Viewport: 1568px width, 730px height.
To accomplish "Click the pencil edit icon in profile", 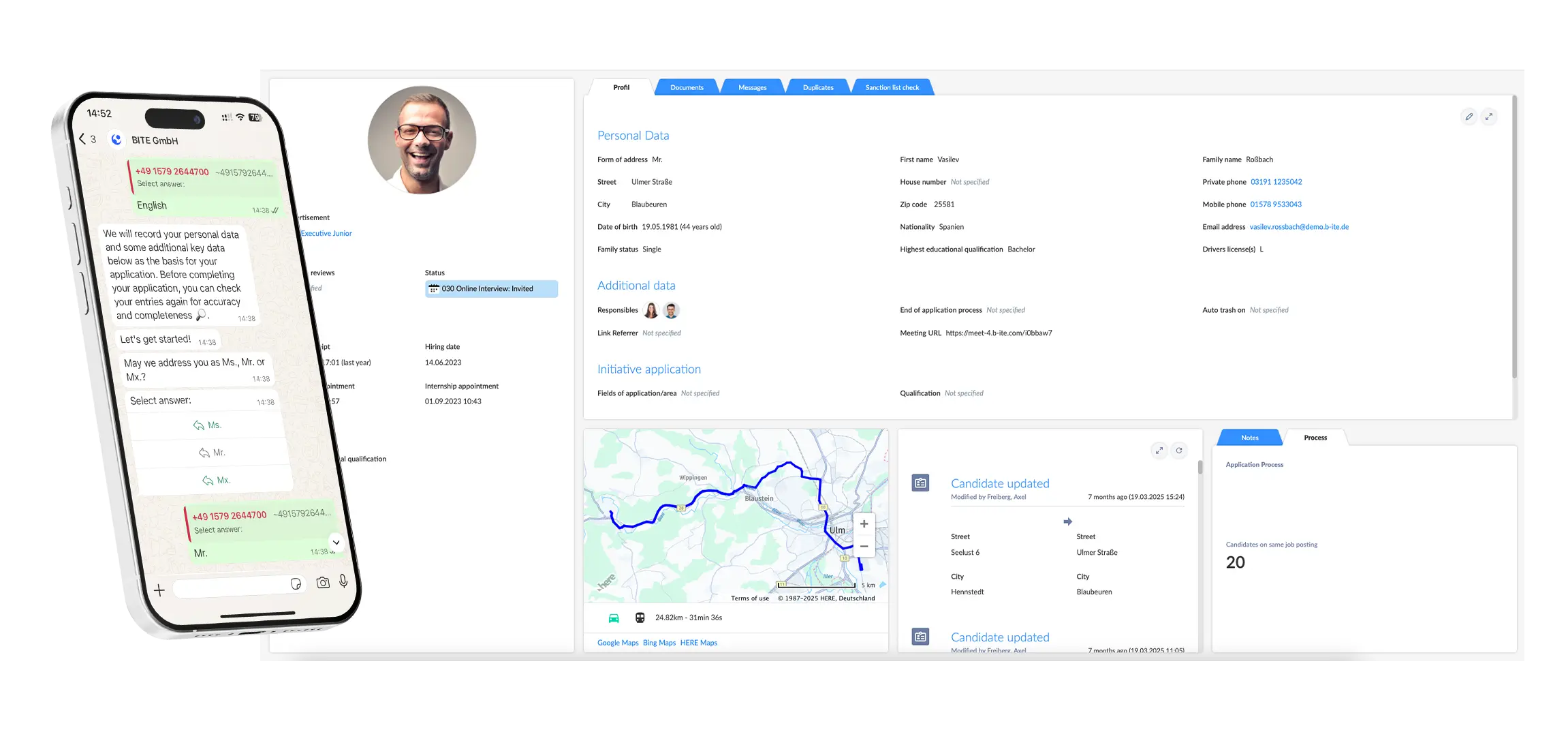I will (1469, 117).
